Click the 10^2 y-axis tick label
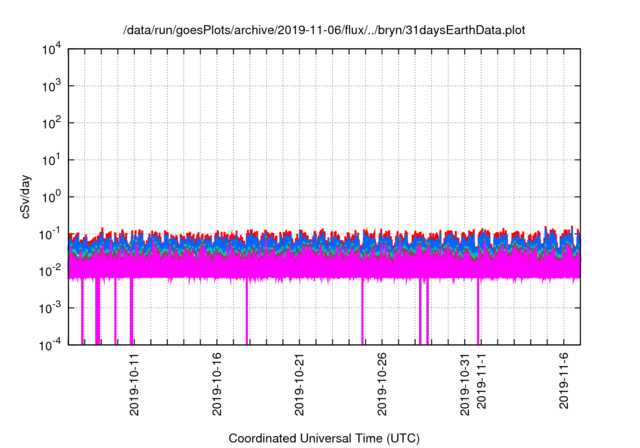Image resolution: width=640 pixels, height=448 pixels. [x=52, y=123]
